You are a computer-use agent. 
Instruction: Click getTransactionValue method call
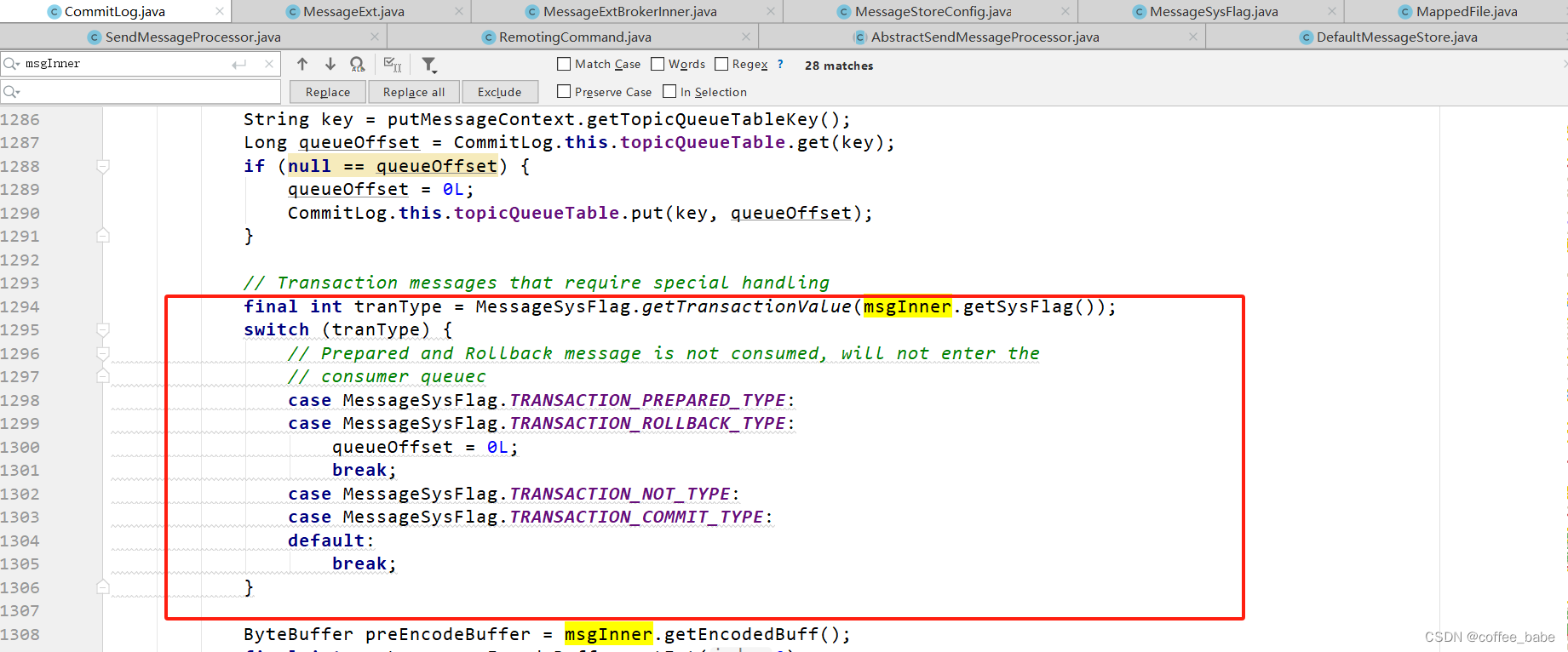(746, 306)
